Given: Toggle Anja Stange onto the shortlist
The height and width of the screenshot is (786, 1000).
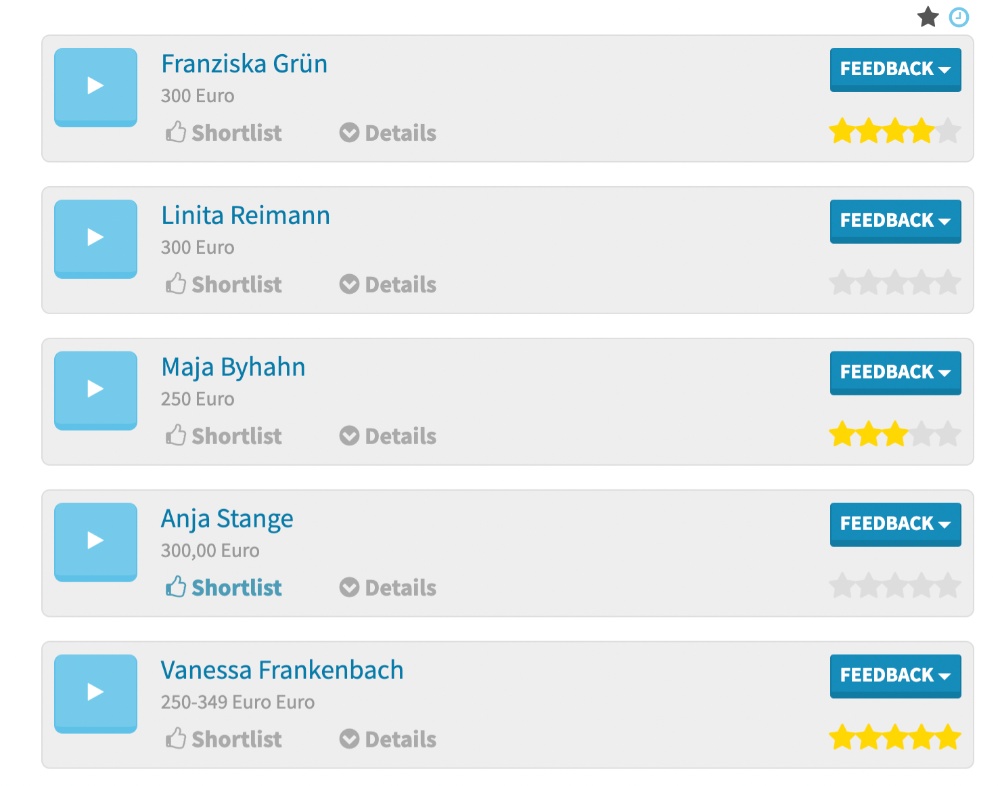Looking at the screenshot, I should [222, 587].
